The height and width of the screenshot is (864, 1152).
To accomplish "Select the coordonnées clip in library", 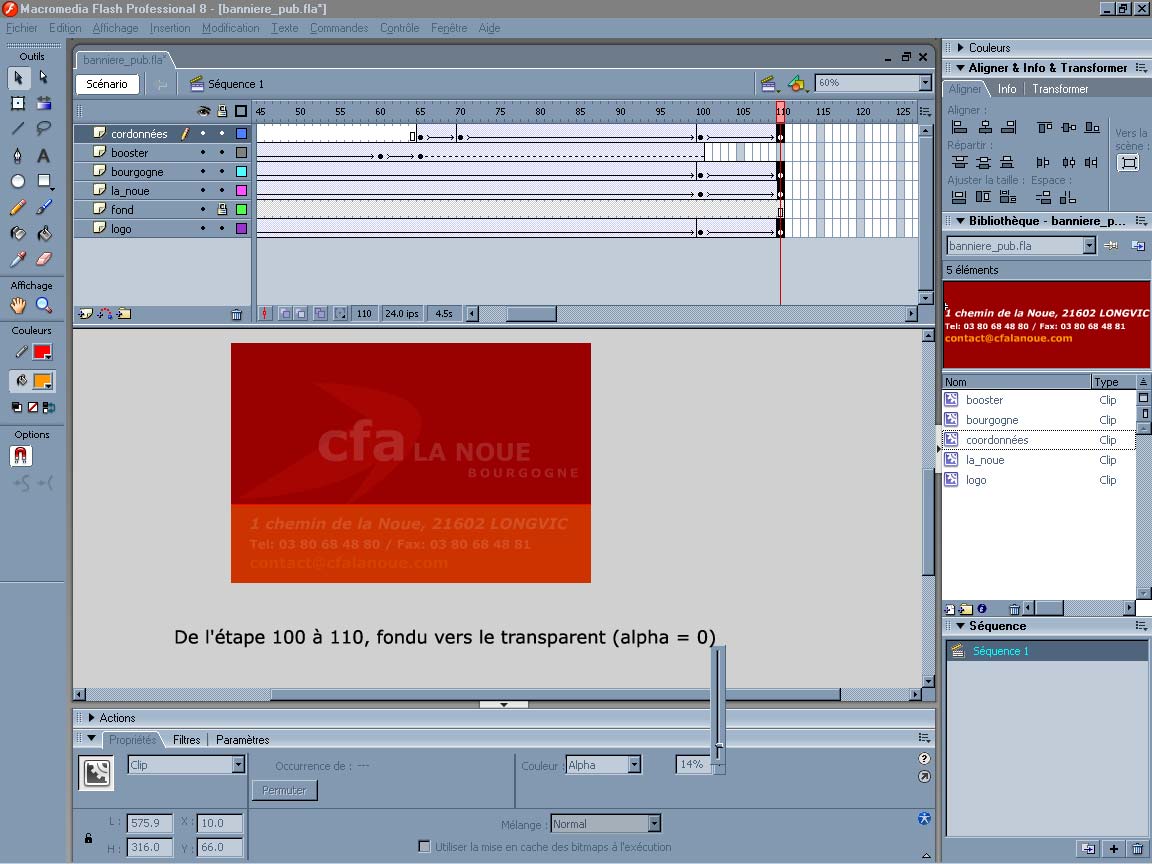I will pos(1039,440).
